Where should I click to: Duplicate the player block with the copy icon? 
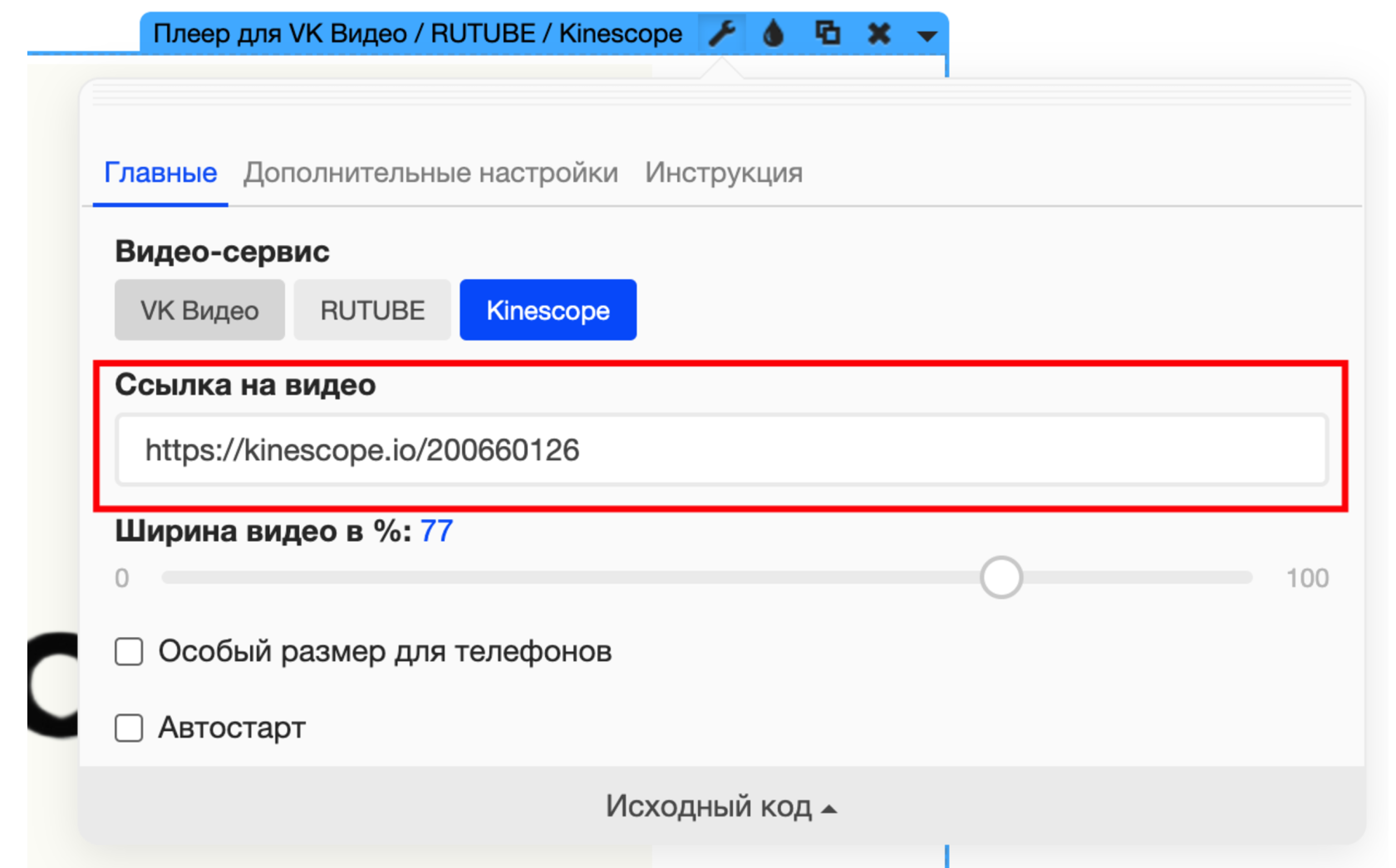[x=827, y=33]
